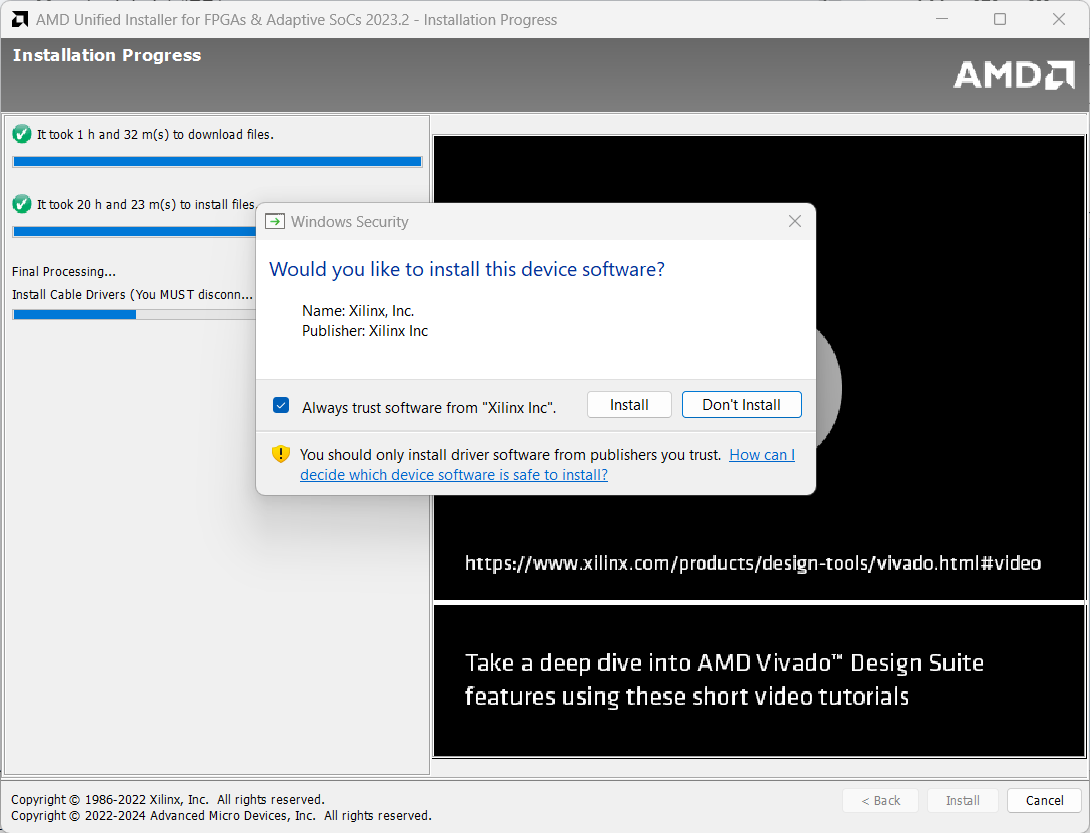Viewport: 1090px width, 833px height.
Task: Minimize the AMD Unified Installer window
Action: tap(940, 20)
